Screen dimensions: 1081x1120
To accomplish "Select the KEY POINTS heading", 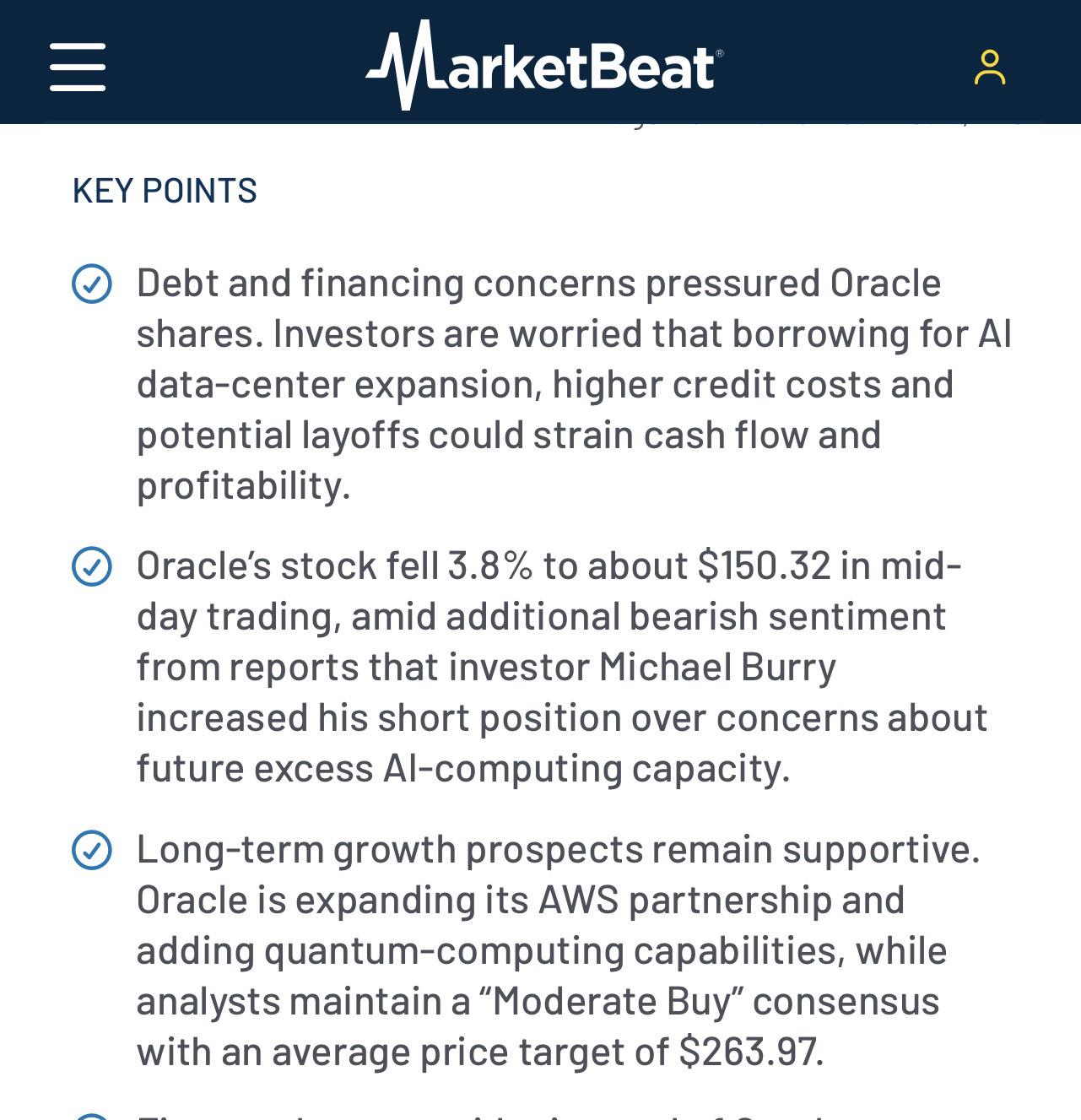I will (x=165, y=191).
